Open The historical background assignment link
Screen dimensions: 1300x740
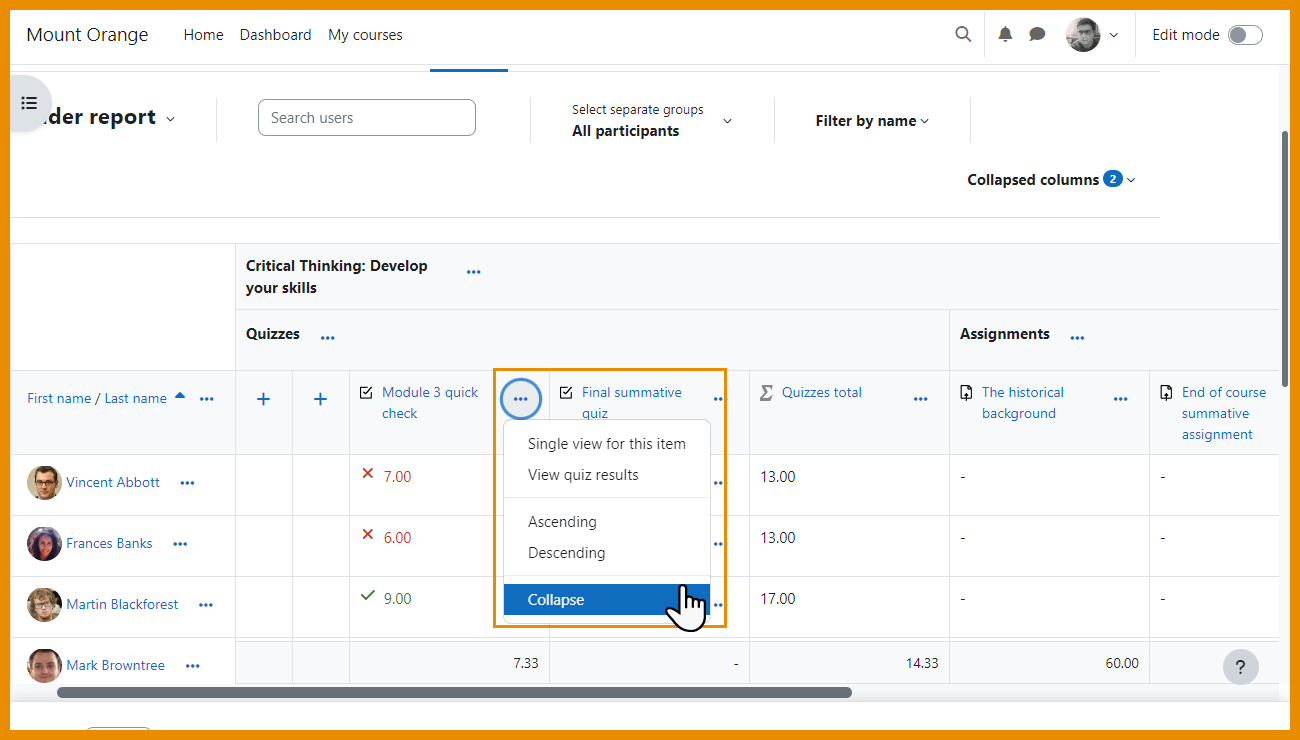click(1022, 403)
